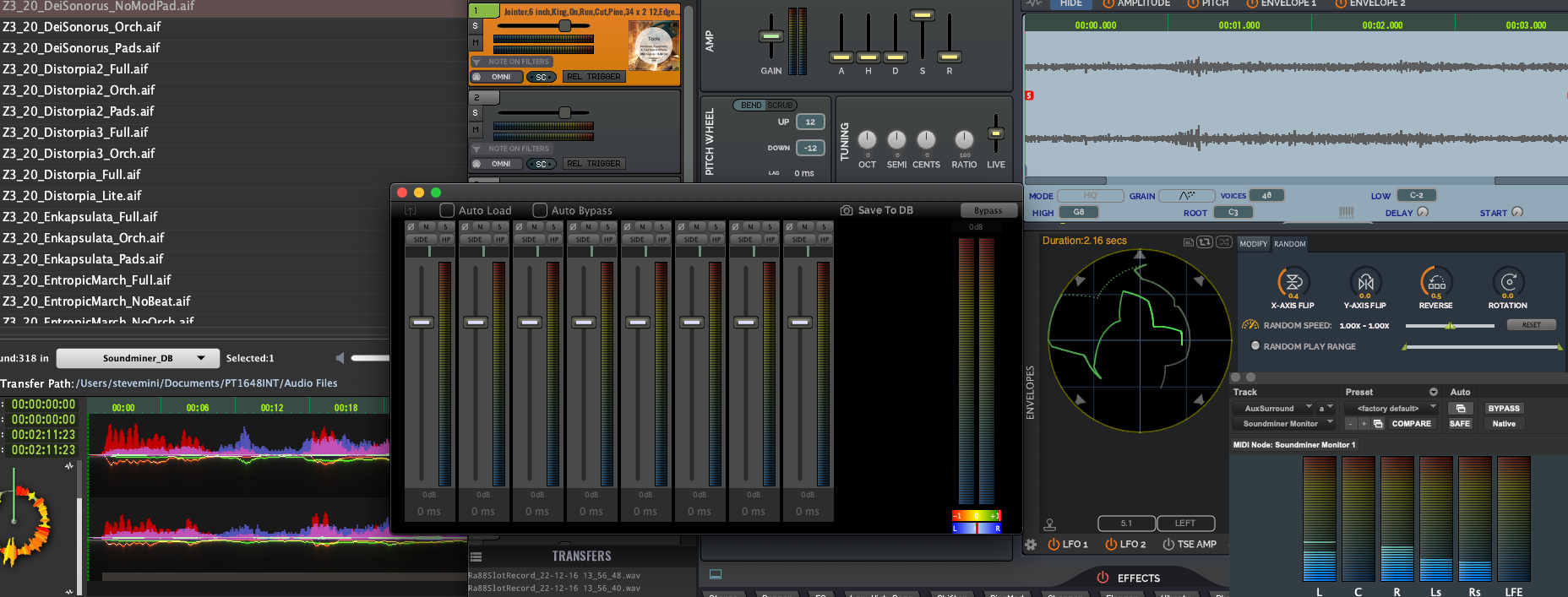Click the Bypass button in mixer window
Image resolution: width=1568 pixels, height=597 pixels.
tap(988, 210)
